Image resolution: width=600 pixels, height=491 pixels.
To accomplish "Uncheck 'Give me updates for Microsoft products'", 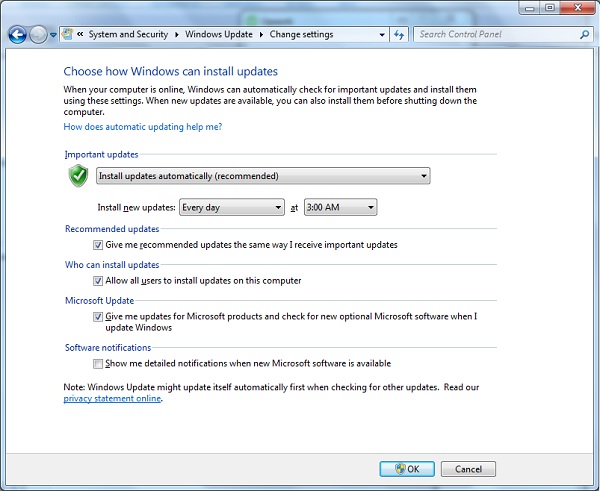I will 98,316.
